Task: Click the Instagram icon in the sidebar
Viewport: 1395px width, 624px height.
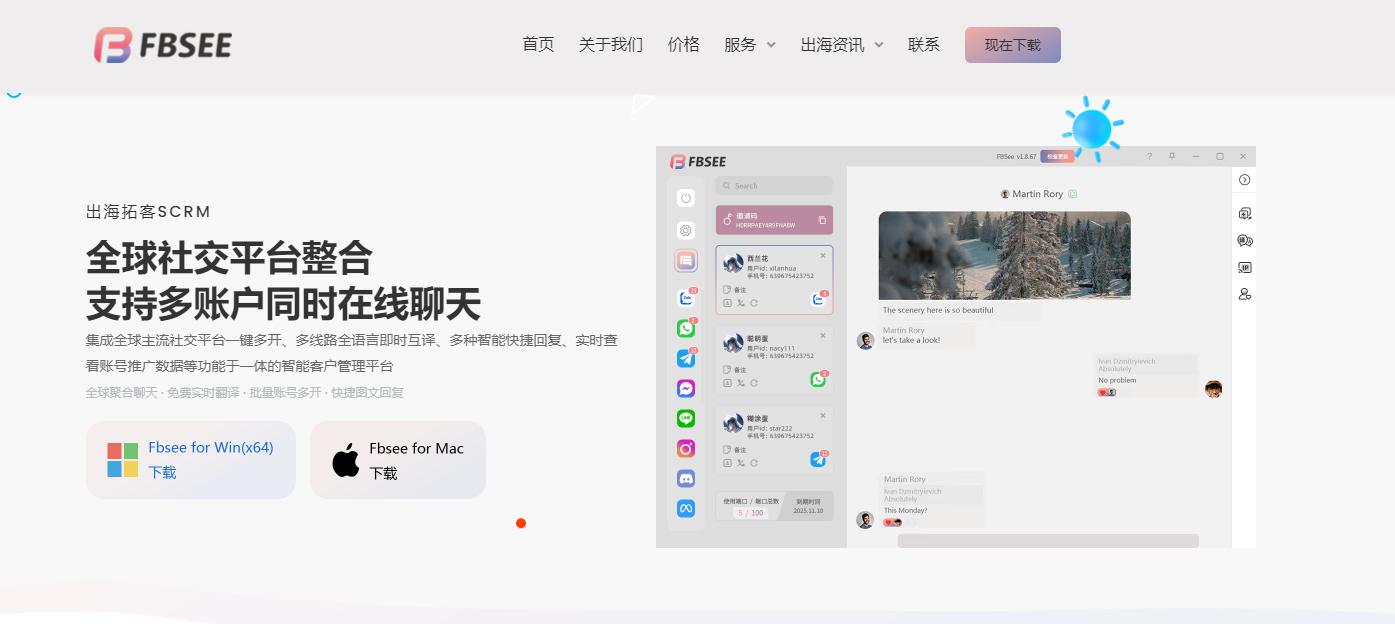Action: coord(686,448)
